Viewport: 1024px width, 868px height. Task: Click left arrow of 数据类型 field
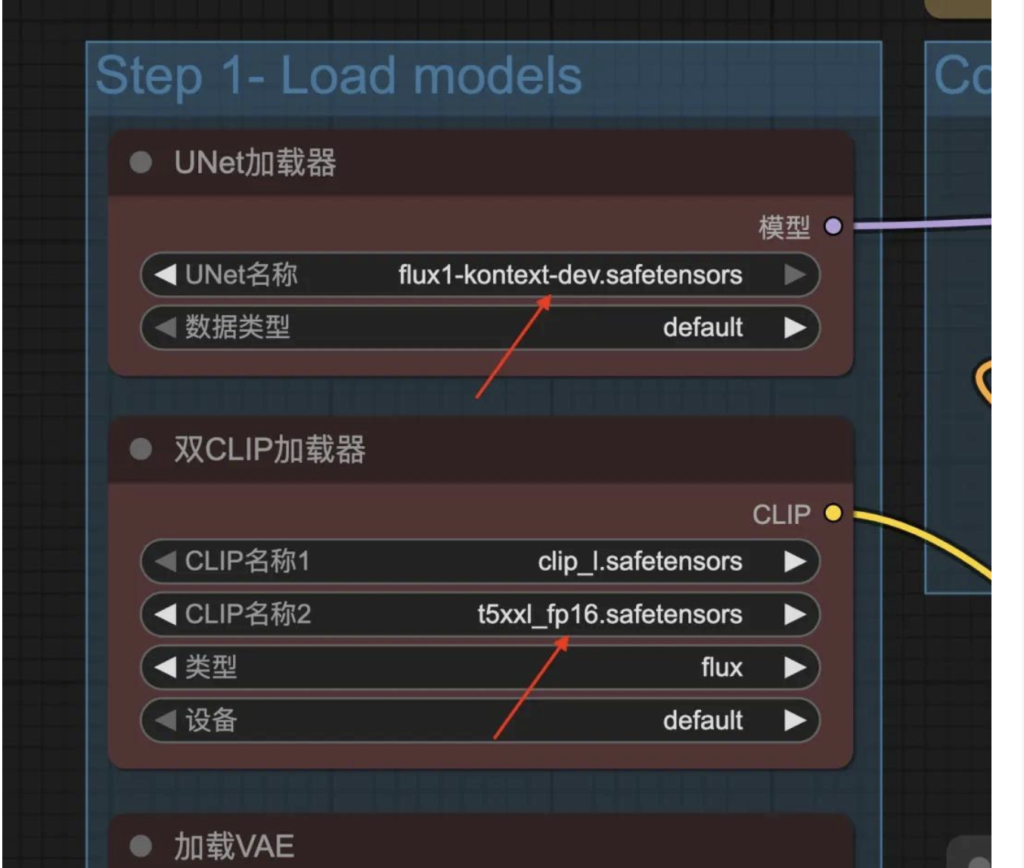pyautogui.click(x=165, y=327)
